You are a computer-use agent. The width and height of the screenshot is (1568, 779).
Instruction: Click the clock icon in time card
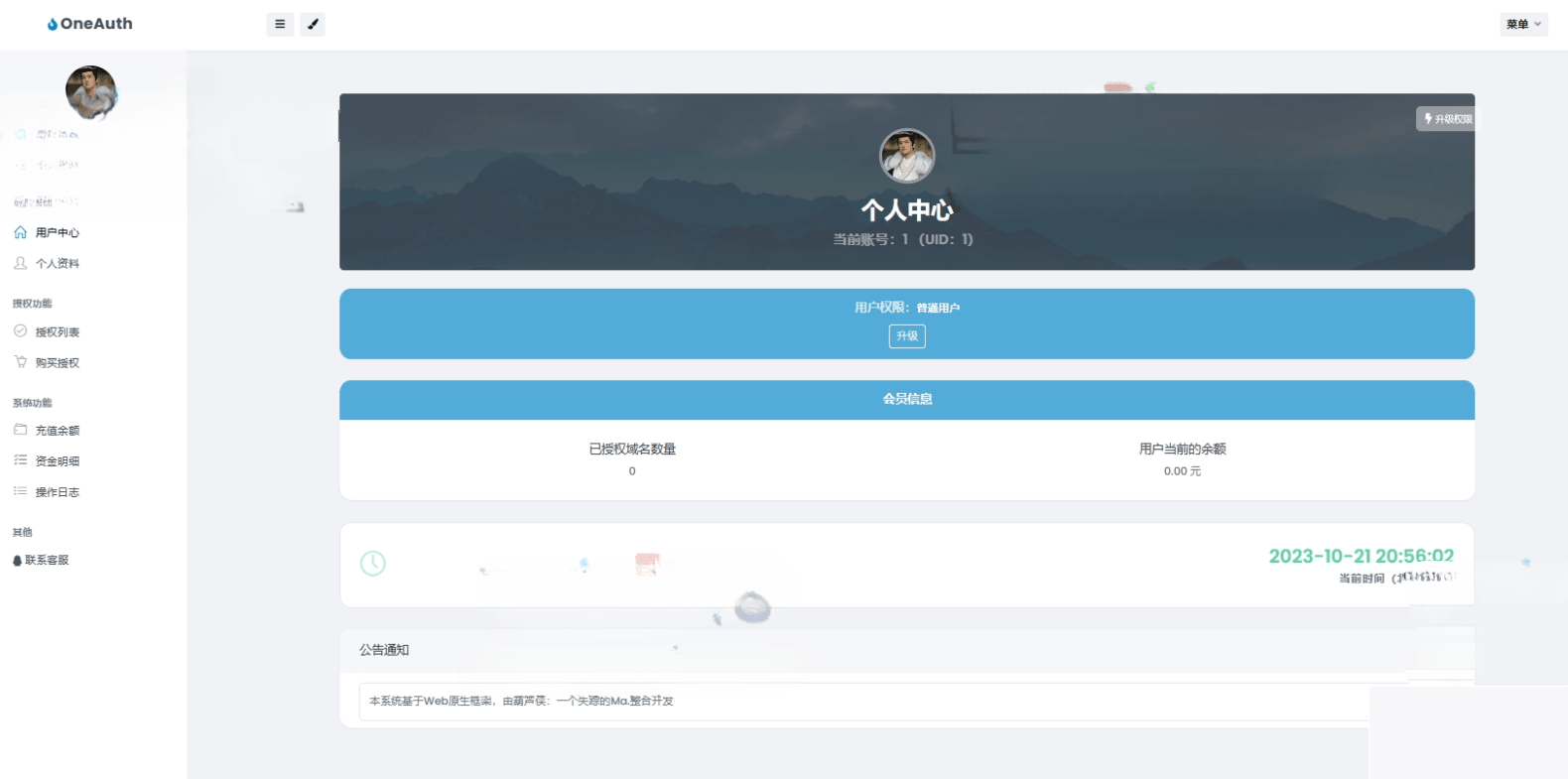tap(372, 564)
